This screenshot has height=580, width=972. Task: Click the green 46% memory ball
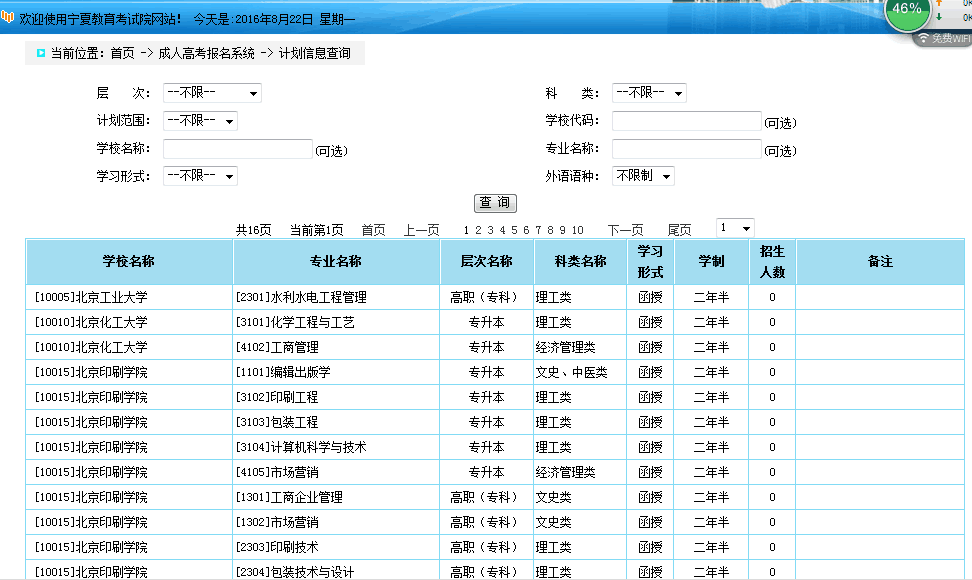pos(907,9)
